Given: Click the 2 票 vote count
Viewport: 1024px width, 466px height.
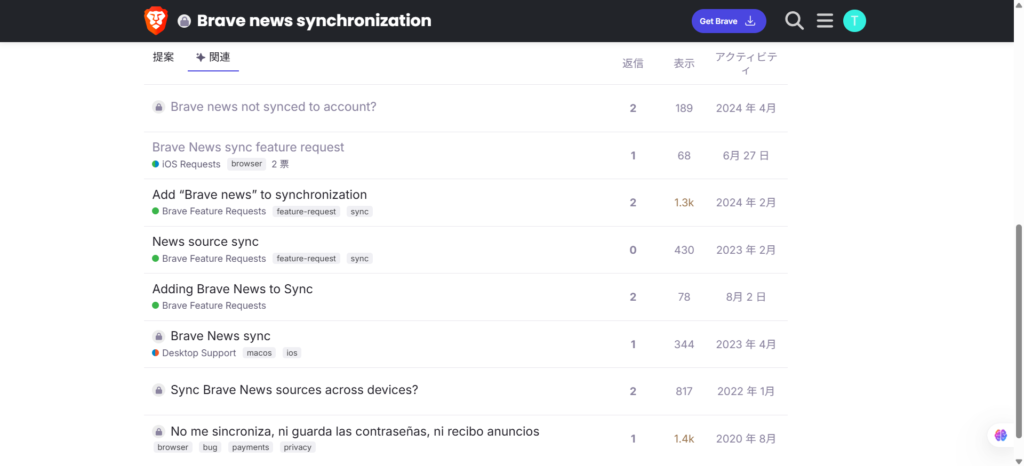Looking at the screenshot, I should click(280, 164).
